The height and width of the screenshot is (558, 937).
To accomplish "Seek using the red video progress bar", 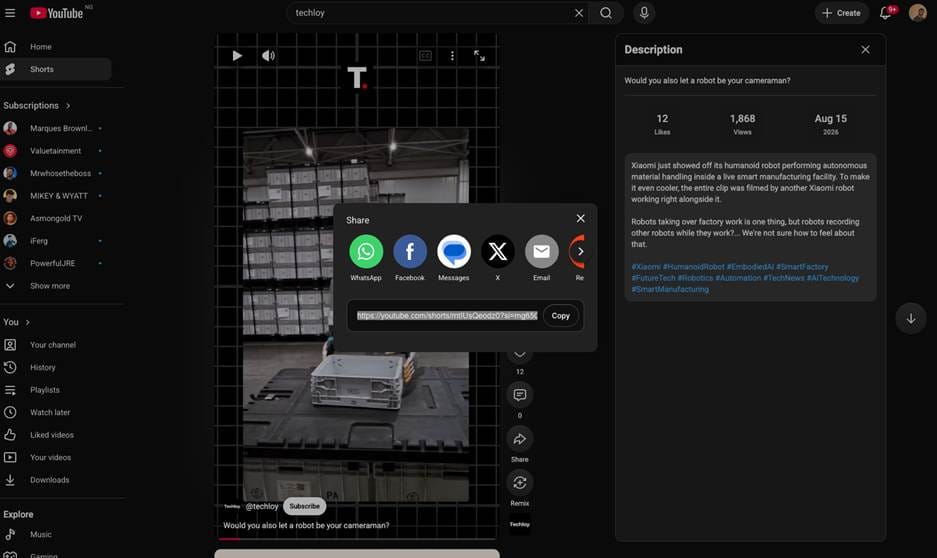I will click(x=357, y=538).
